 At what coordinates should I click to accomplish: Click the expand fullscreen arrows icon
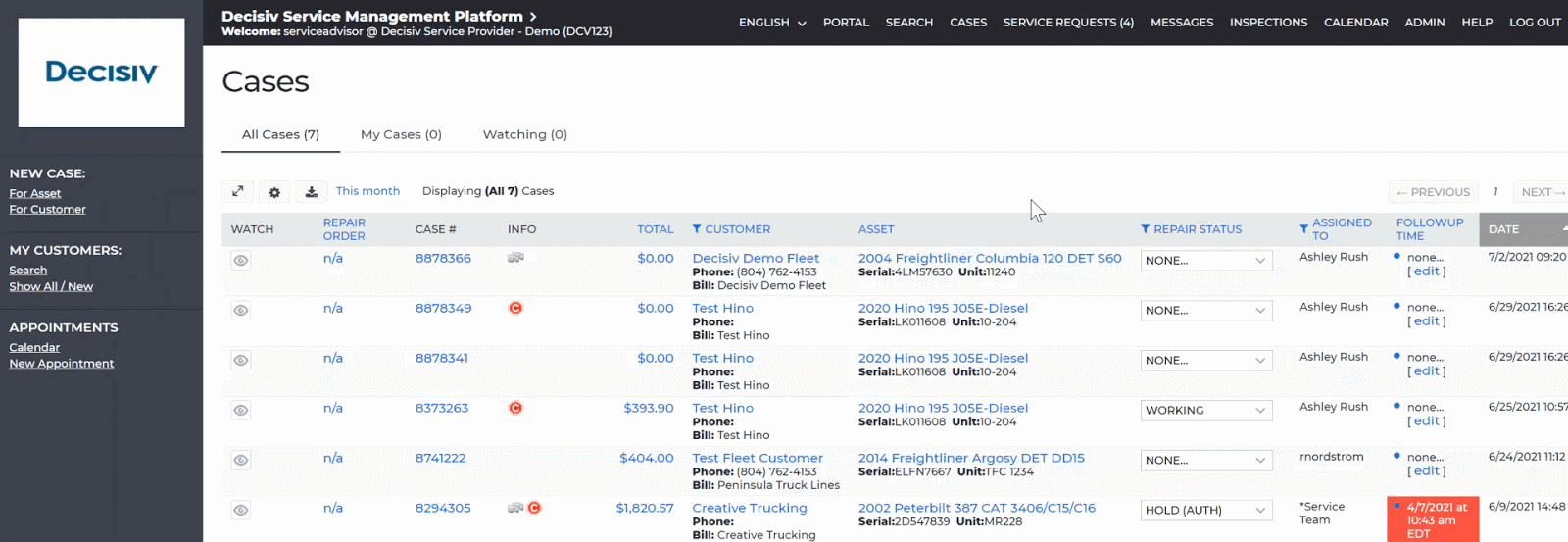237,192
